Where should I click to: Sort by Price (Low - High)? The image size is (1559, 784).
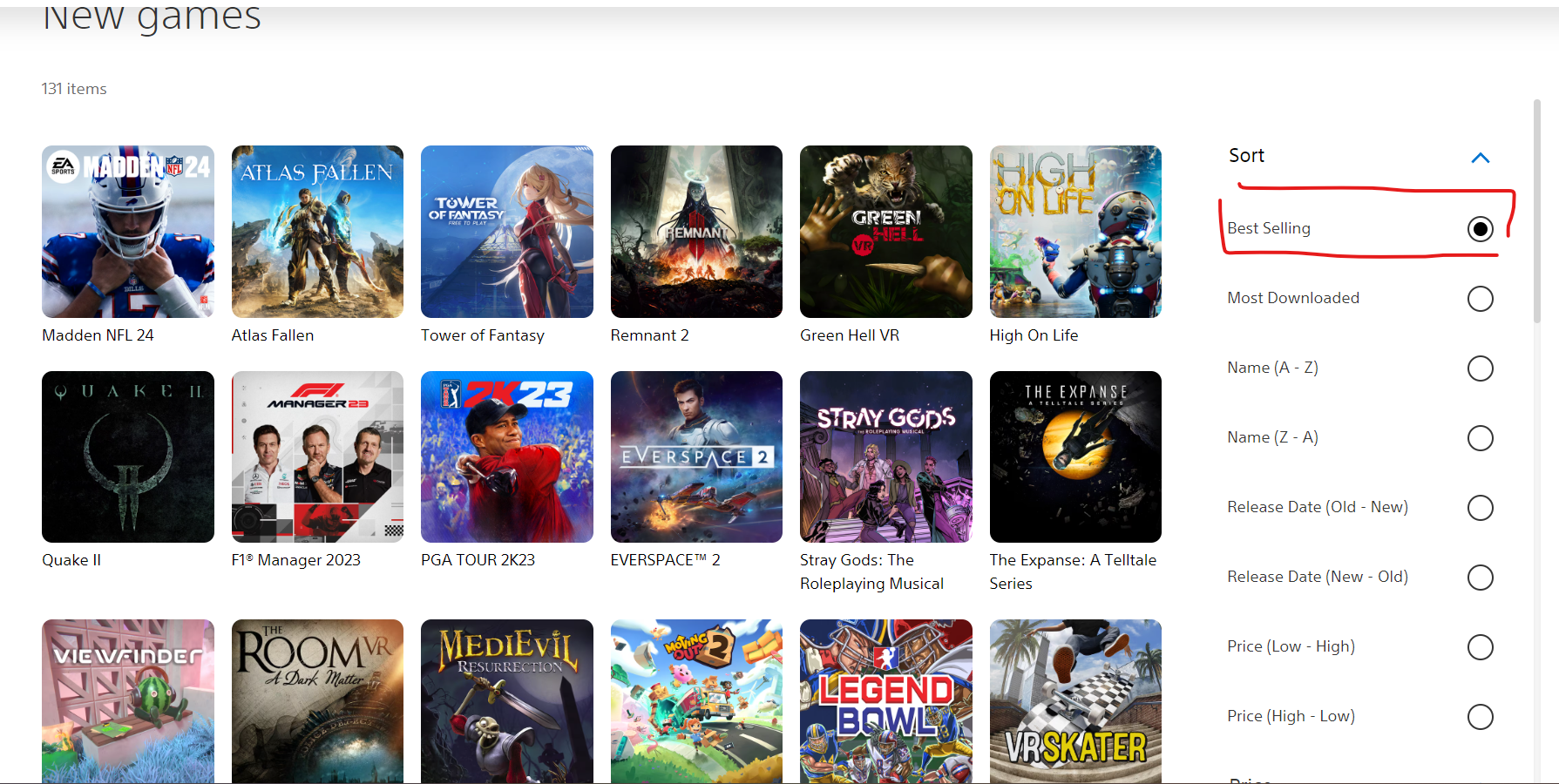point(1480,647)
